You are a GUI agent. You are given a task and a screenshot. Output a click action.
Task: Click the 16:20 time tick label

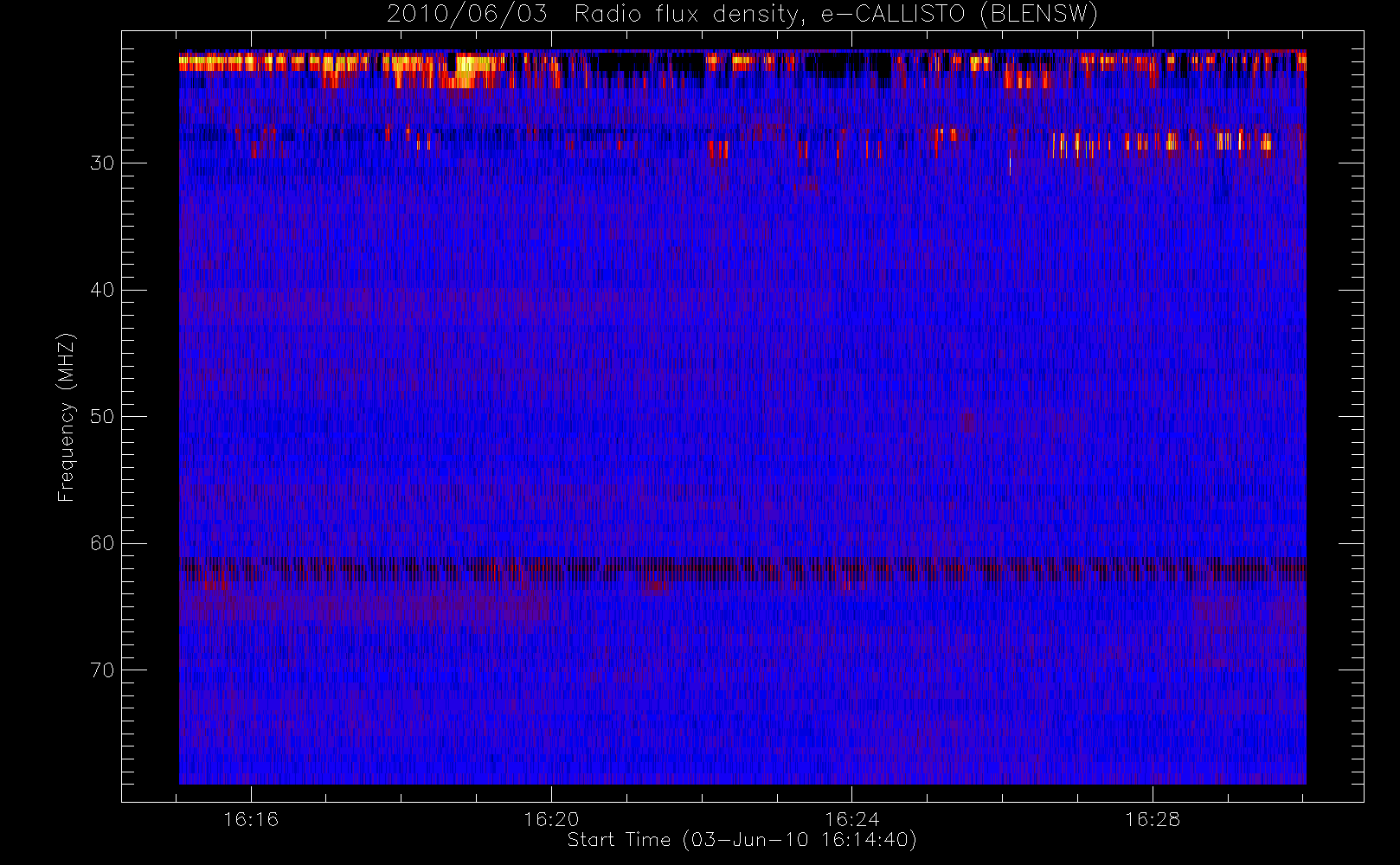click(x=551, y=819)
